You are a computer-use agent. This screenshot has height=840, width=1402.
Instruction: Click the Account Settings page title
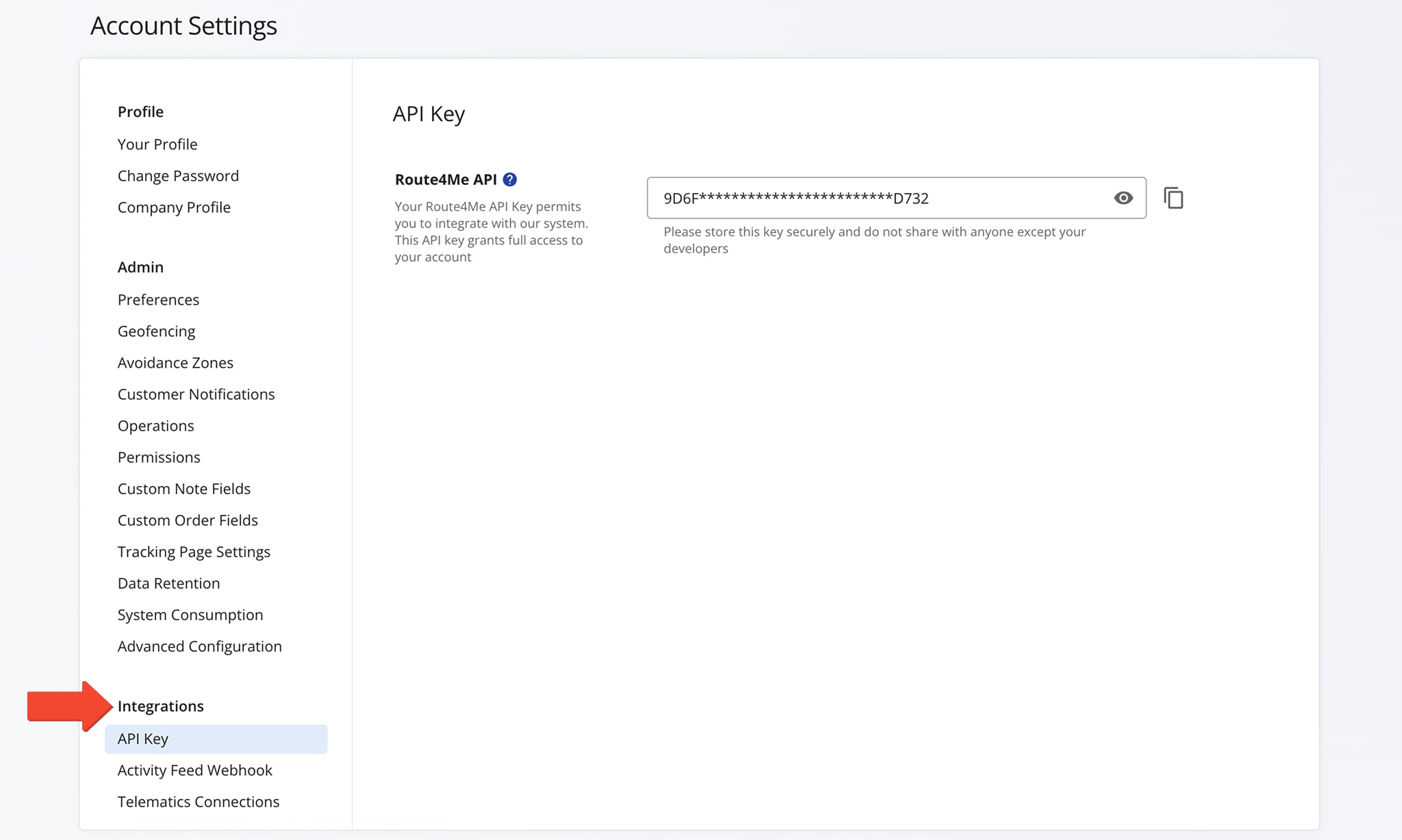click(x=183, y=26)
